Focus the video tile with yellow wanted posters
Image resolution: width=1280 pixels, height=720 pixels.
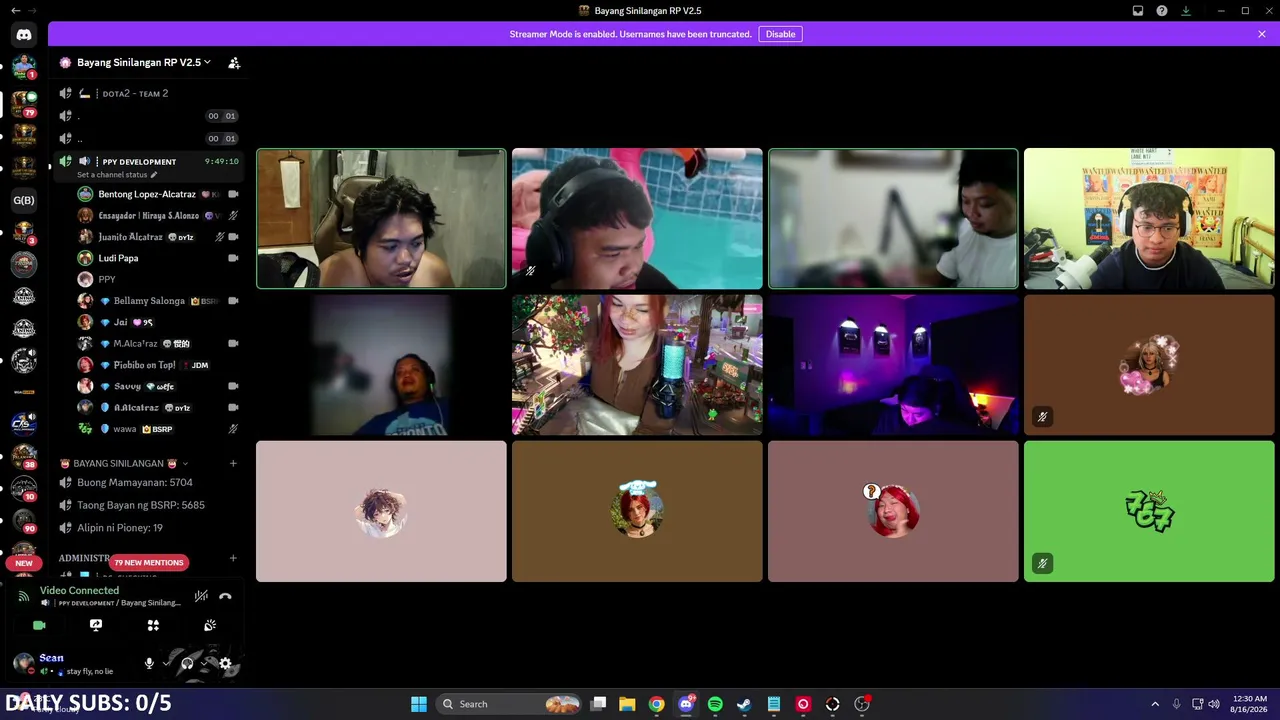pyautogui.click(x=1149, y=219)
